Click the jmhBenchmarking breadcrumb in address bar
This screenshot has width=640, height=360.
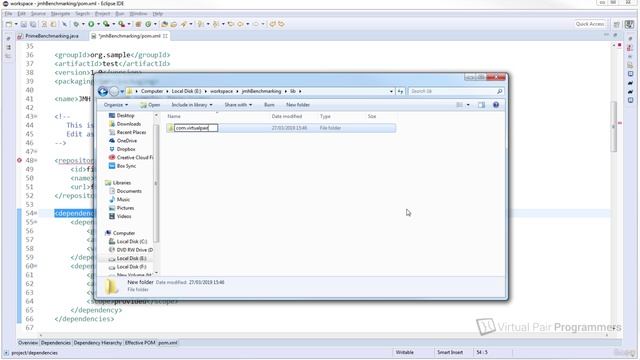tap(261, 91)
